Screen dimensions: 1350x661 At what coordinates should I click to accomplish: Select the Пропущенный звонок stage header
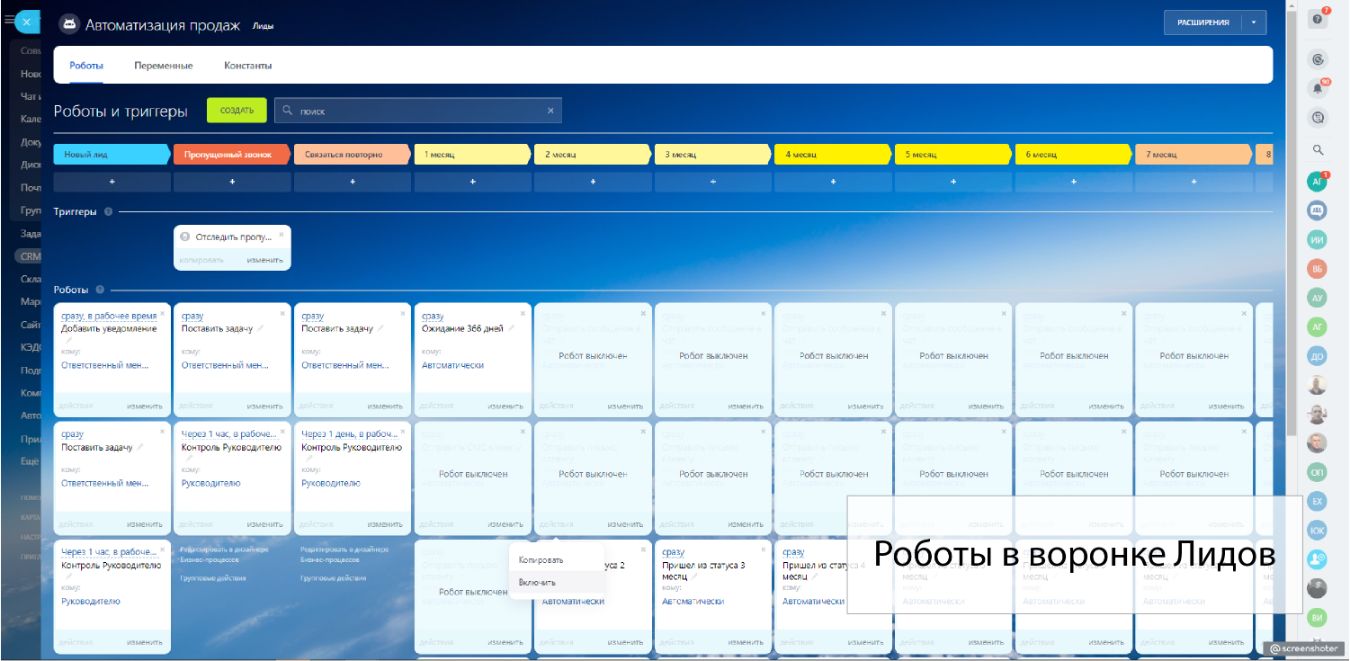click(232, 155)
